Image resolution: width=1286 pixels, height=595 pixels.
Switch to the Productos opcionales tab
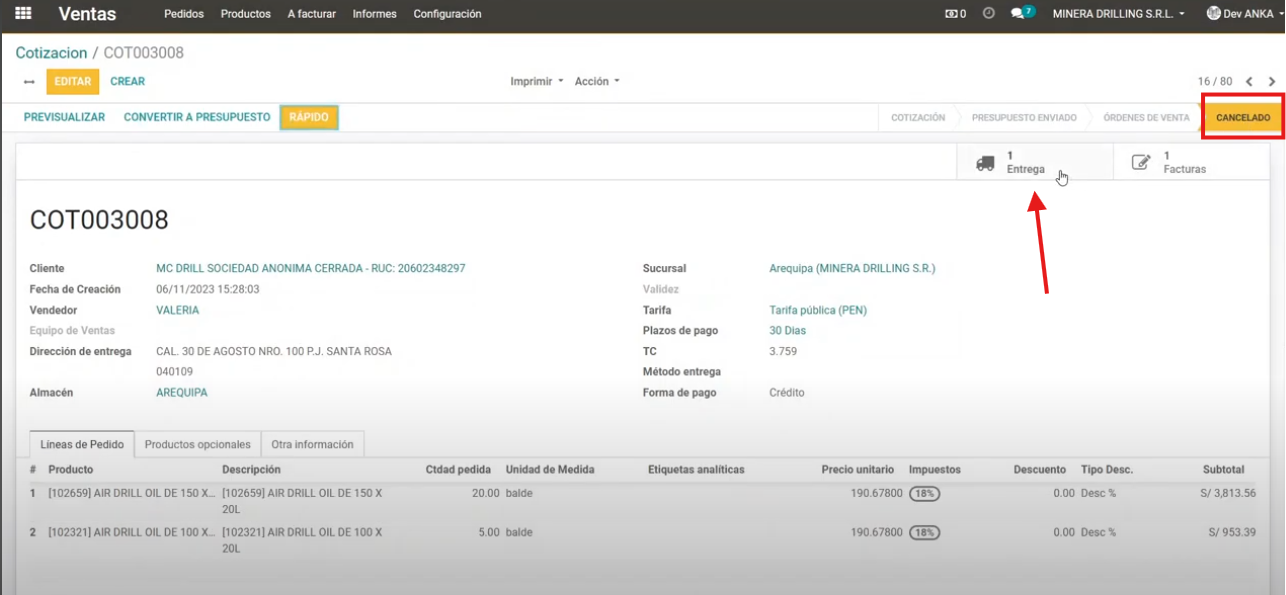(x=197, y=444)
